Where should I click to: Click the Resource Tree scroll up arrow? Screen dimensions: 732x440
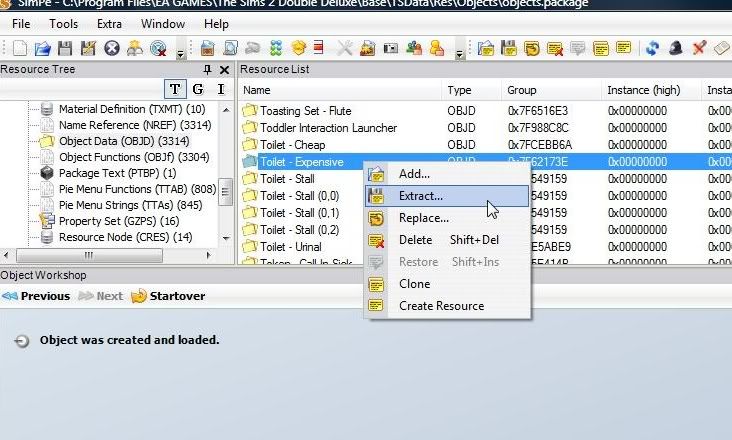click(226, 110)
